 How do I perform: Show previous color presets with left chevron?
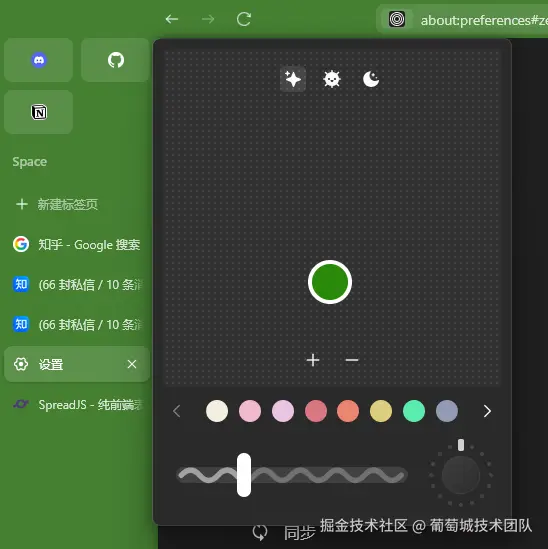177,411
